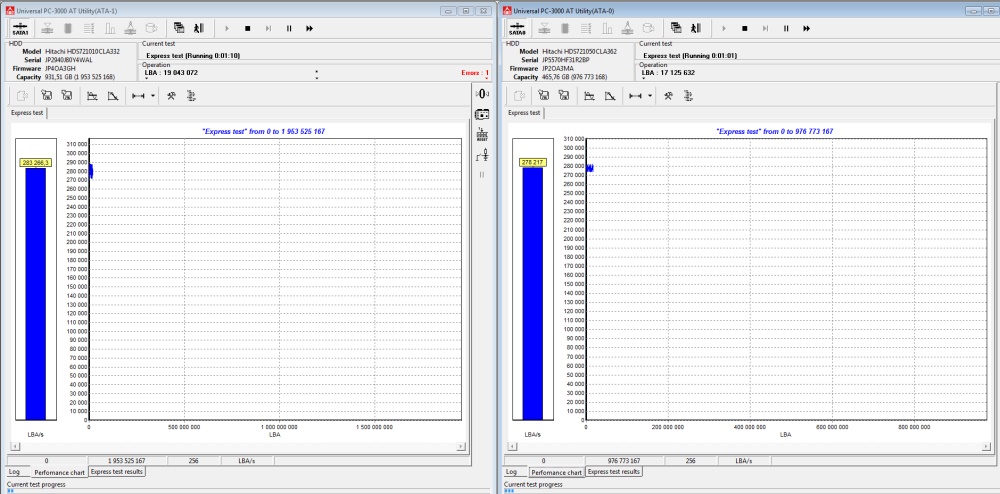
Task: Click the fast-forward button in the ATA-1 toolbar
Action: click(309, 28)
